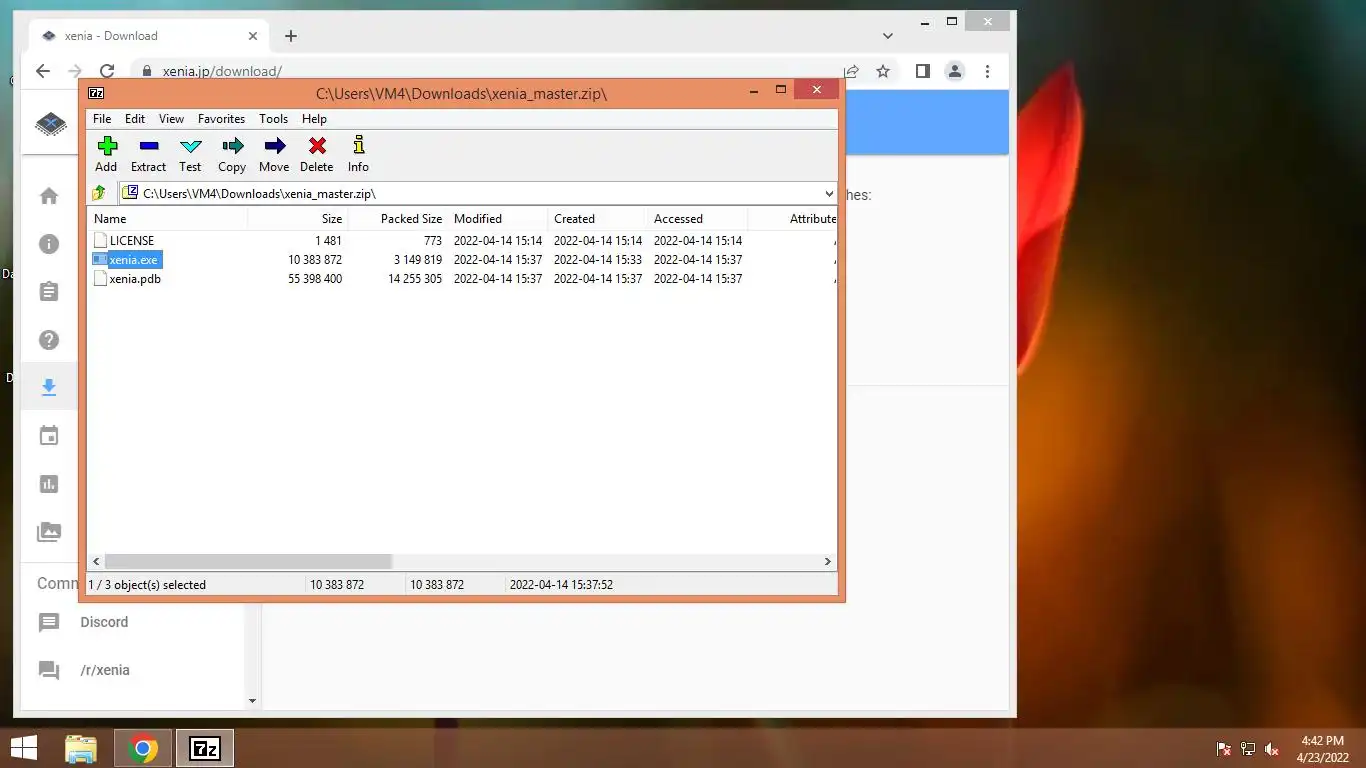The height and width of the screenshot is (768, 1366).
Task: Sort by Created column header
Action: (597, 218)
